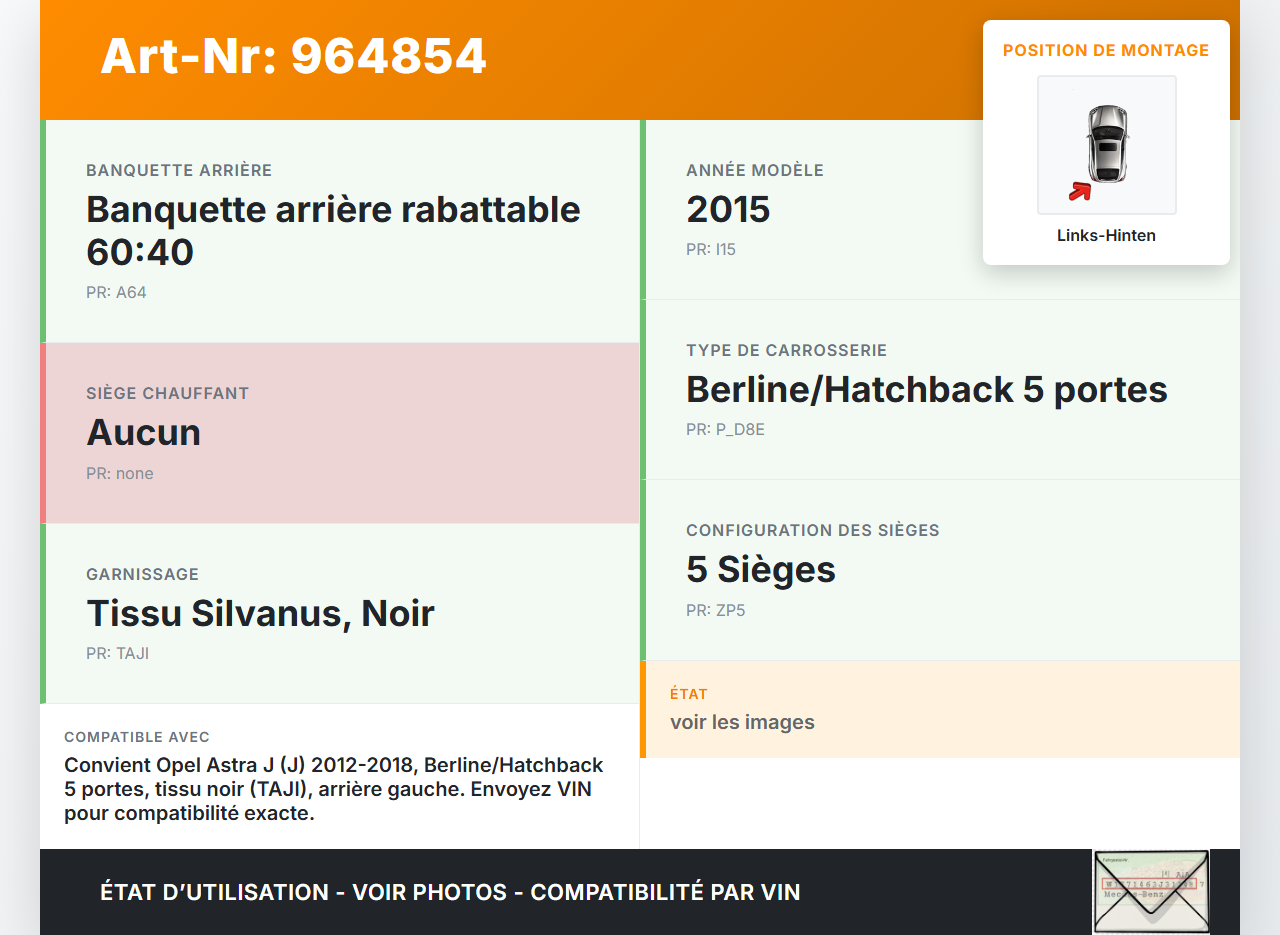The height and width of the screenshot is (935, 1280).
Task: Click the 'PR: none' code
Action: point(120,474)
